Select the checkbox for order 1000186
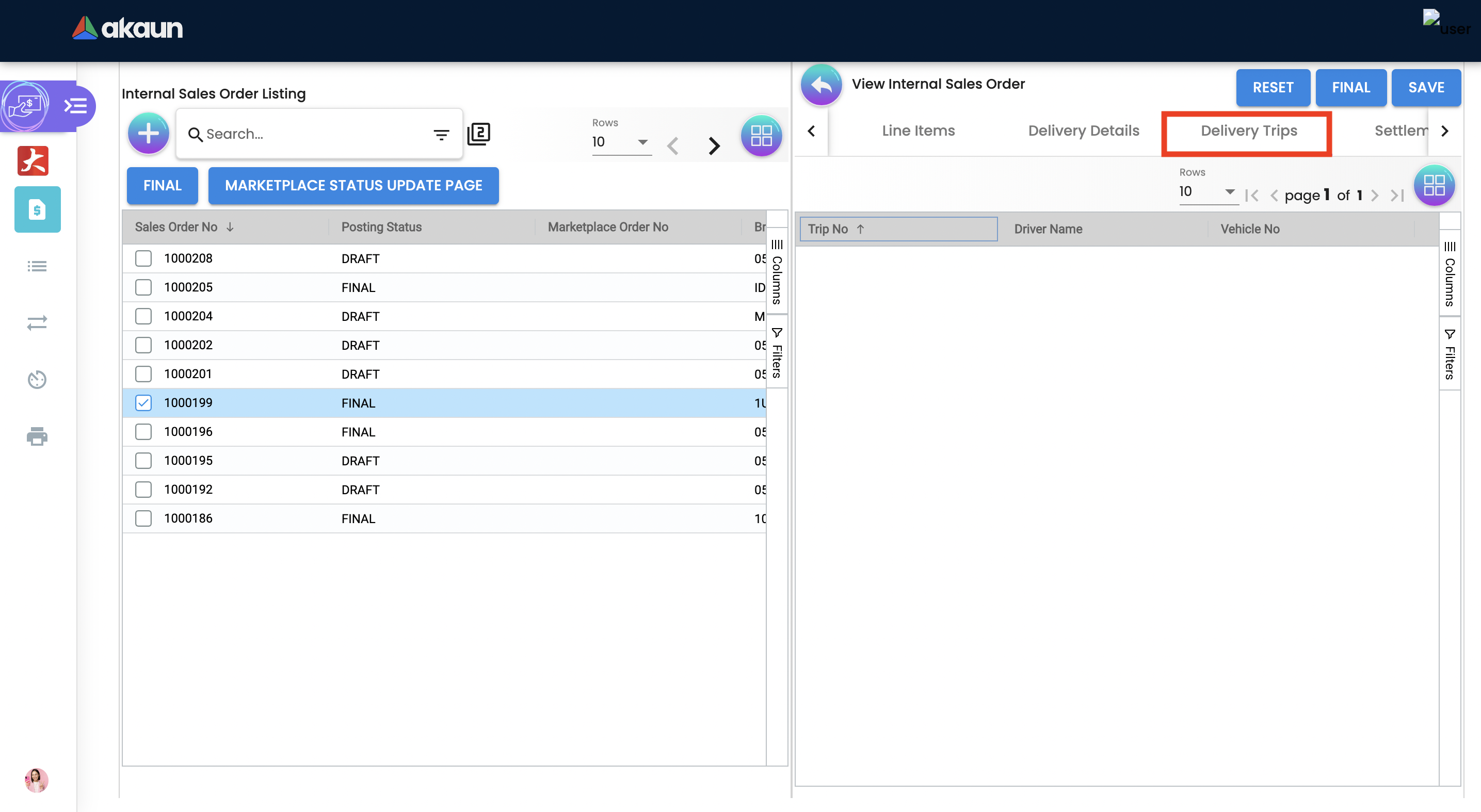The width and height of the screenshot is (1481, 812). 143,518
